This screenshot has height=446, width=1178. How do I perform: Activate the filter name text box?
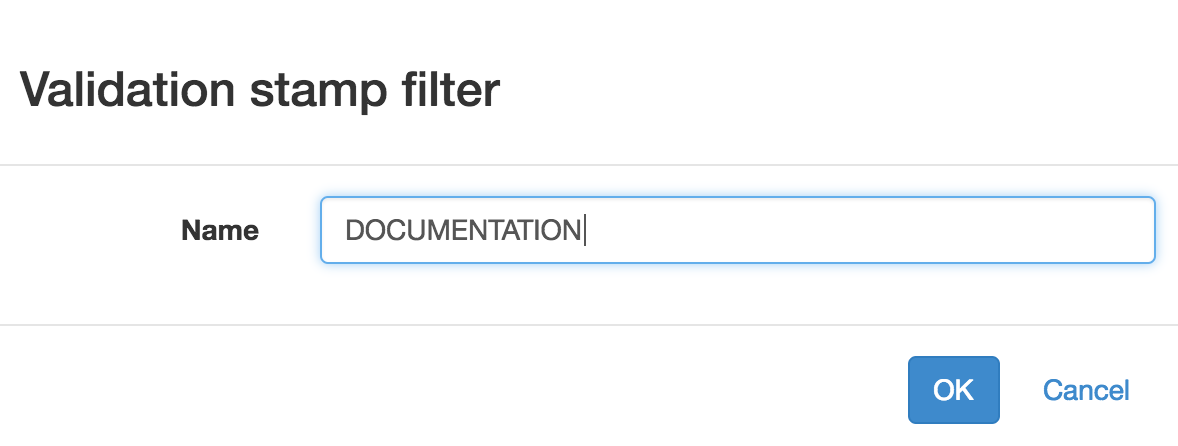click(737, 230)
